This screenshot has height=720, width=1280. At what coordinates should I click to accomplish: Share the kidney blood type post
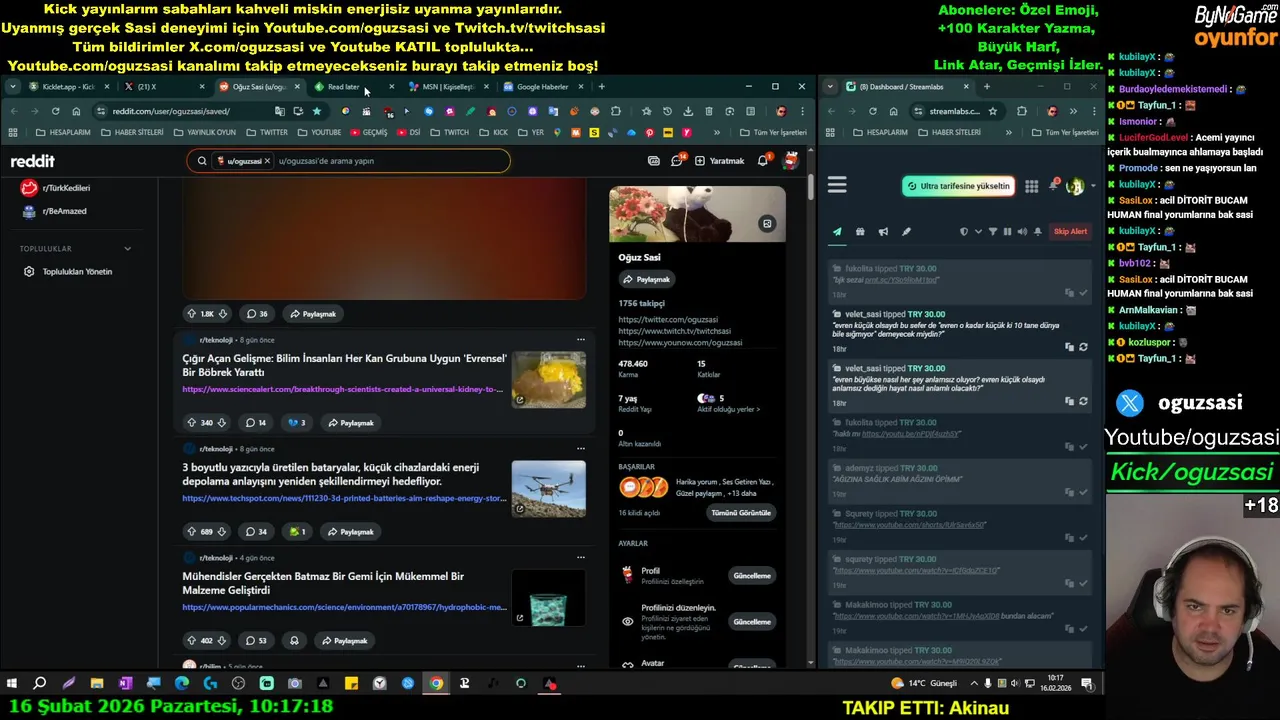[351, 423]
